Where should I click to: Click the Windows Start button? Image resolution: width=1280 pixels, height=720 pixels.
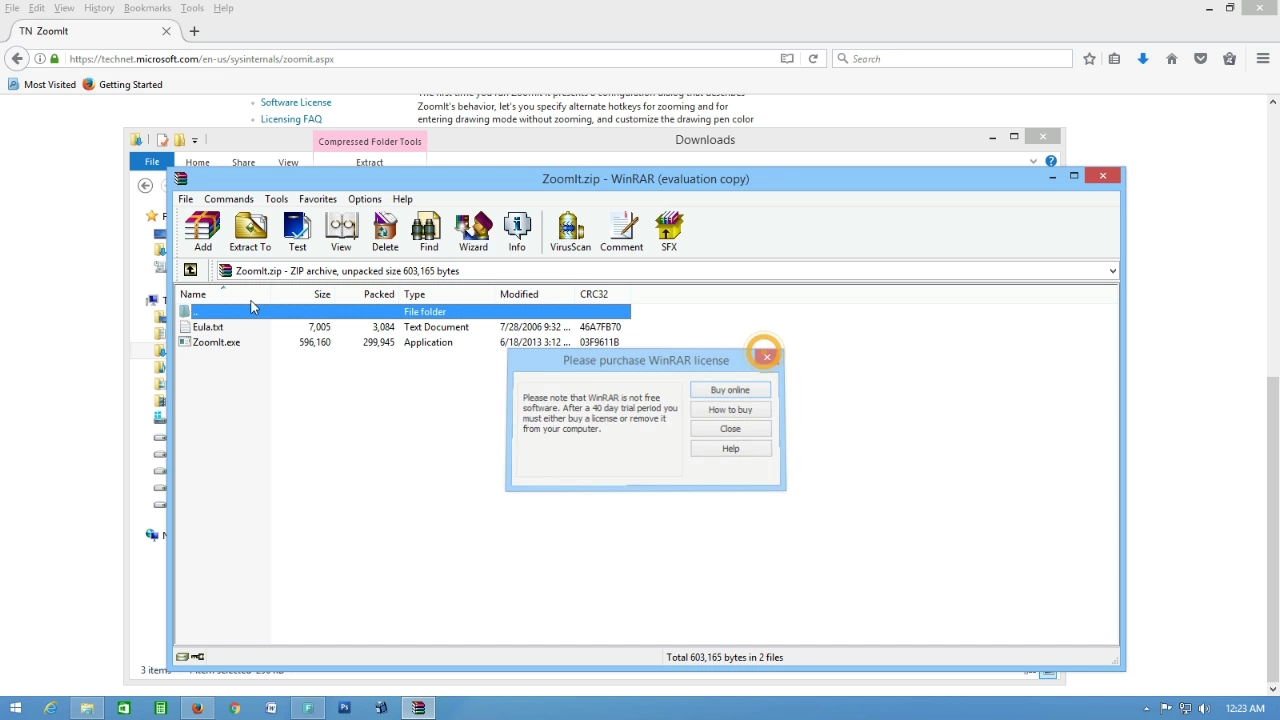click(x=15, y=708)
